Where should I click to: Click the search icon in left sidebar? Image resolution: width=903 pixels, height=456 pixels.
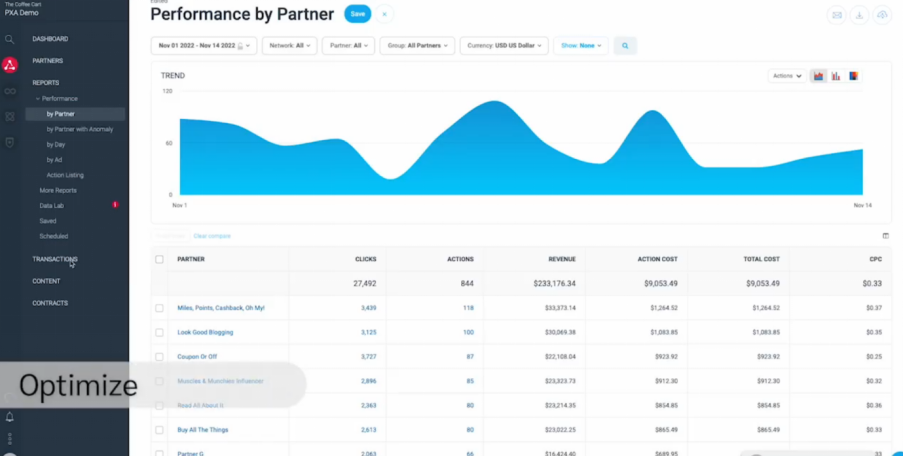click(x=10, y=39)
